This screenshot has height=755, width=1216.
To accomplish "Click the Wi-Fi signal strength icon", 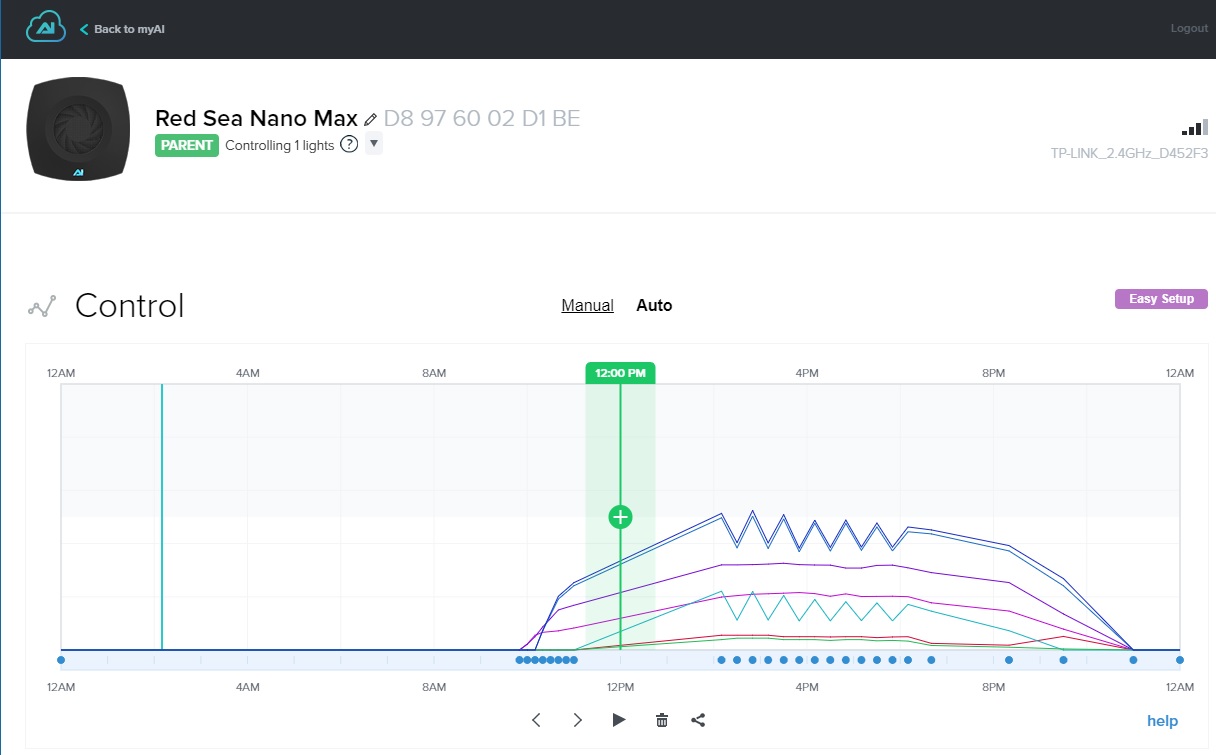I will pos(1194,128).
